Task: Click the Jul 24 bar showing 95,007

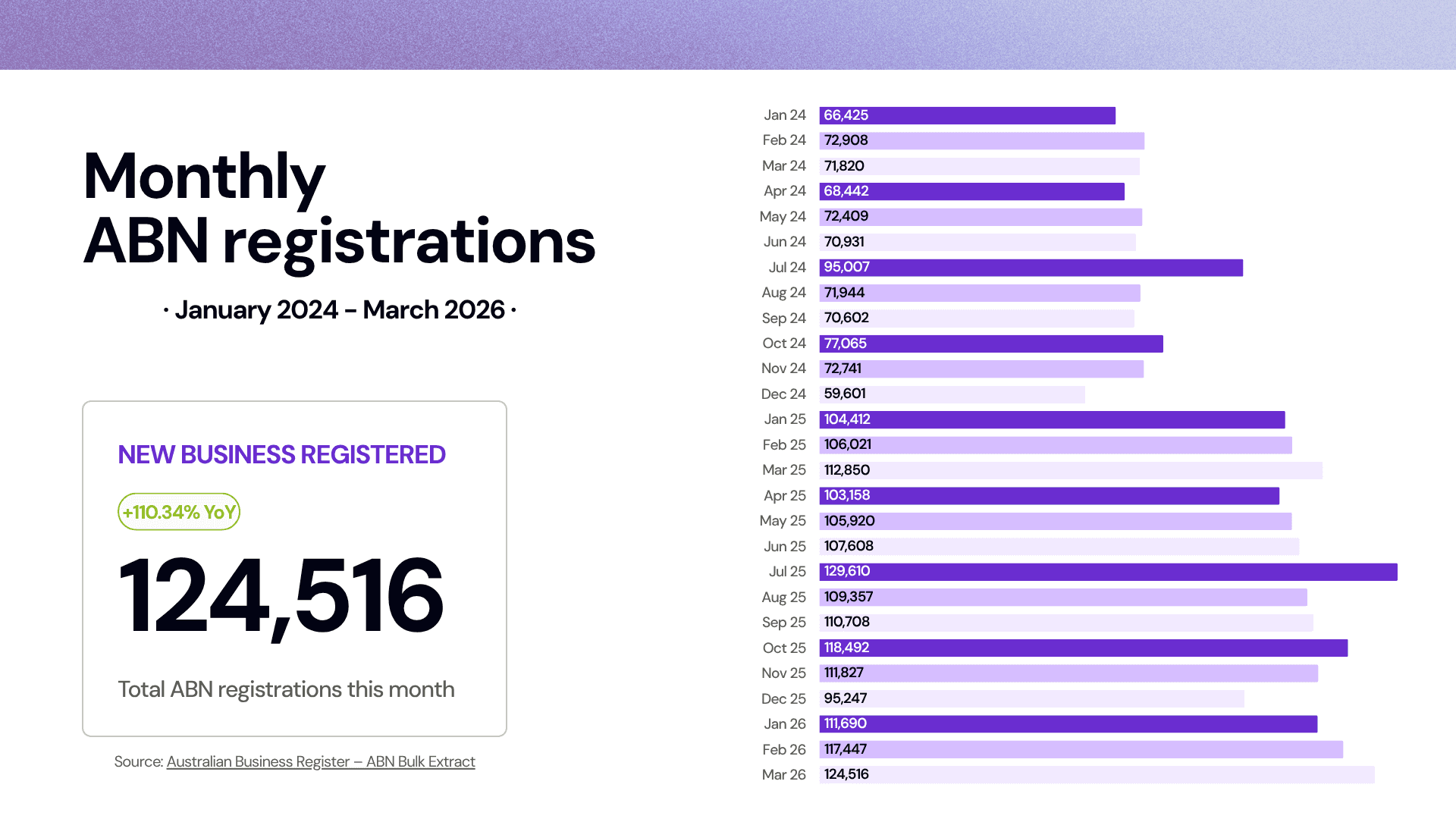Action: 1031,267
